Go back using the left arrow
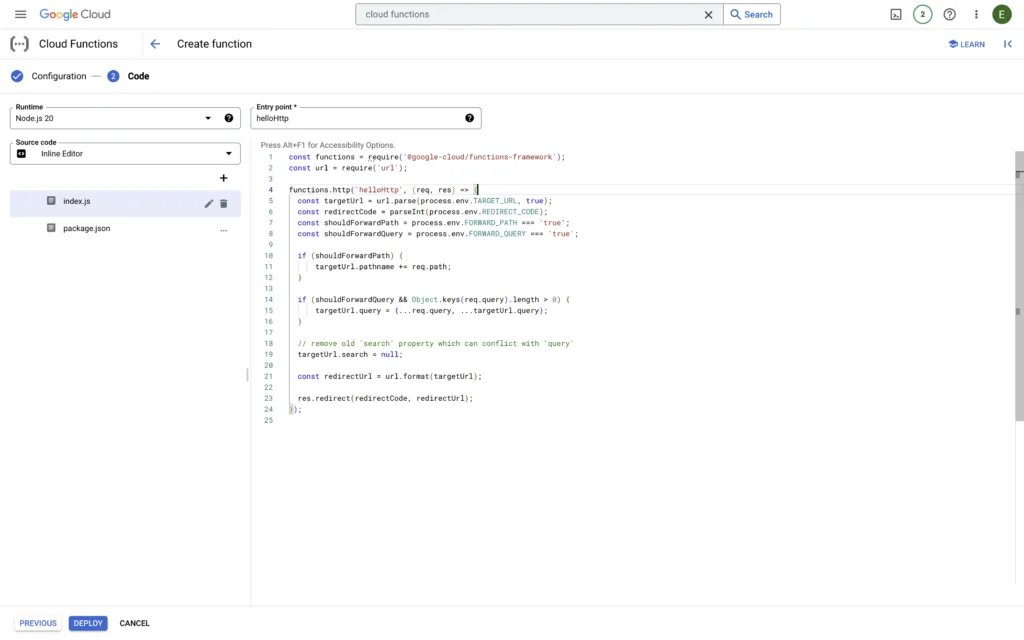 (x=155, y=44)
